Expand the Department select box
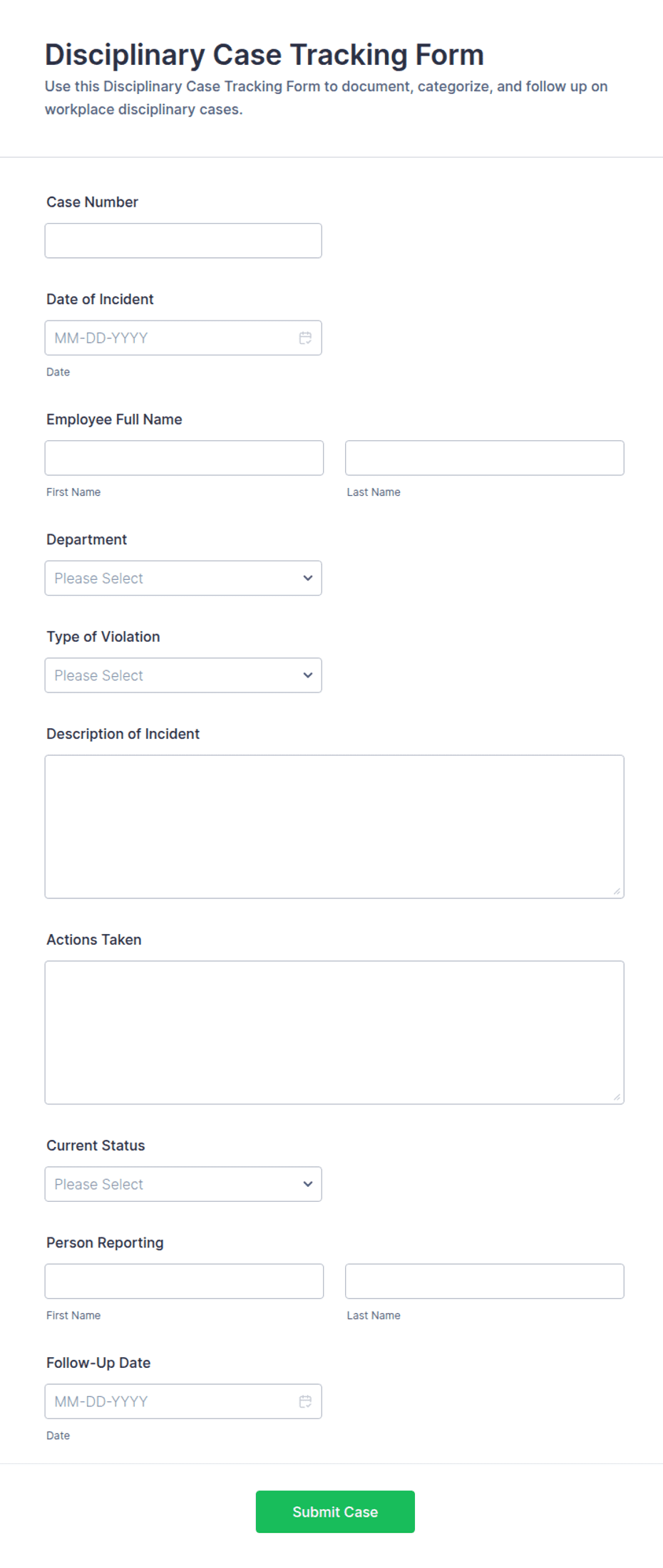Screen dimensions: 663x1568 point(183,578)
